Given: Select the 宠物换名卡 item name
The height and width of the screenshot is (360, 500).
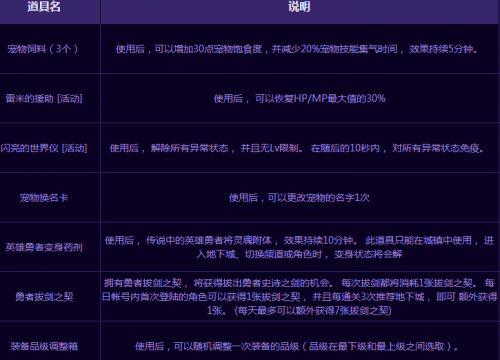Looking at the screenshot, I should [x=44, y=198].
